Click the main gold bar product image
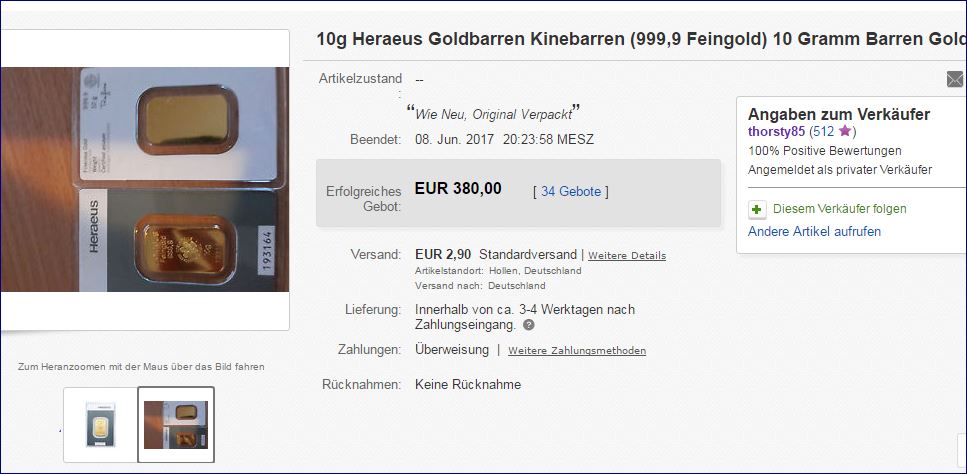967x474 pixels. coord(145,179)
